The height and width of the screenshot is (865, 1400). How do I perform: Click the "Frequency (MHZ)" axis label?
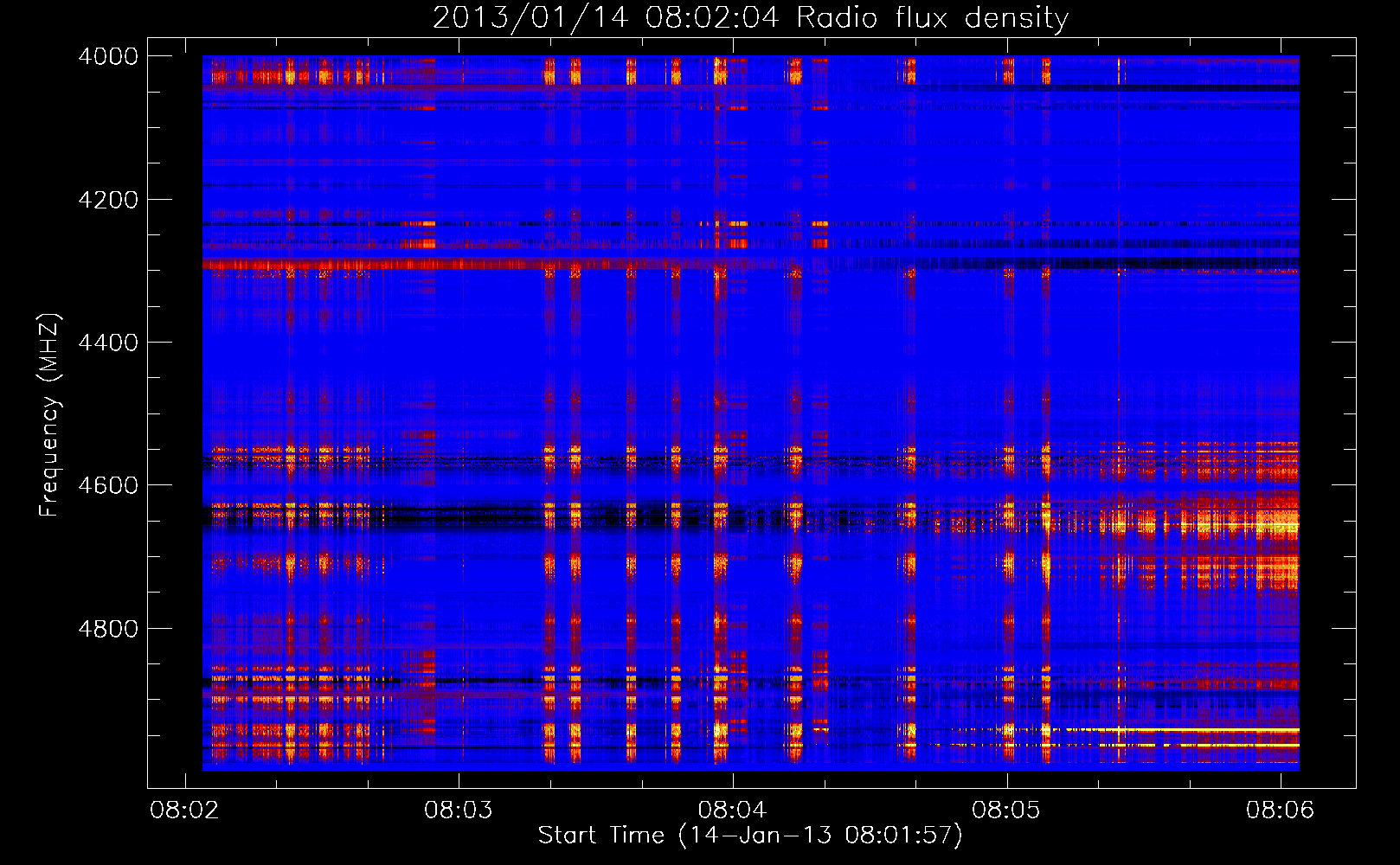[x=50, y=415]
